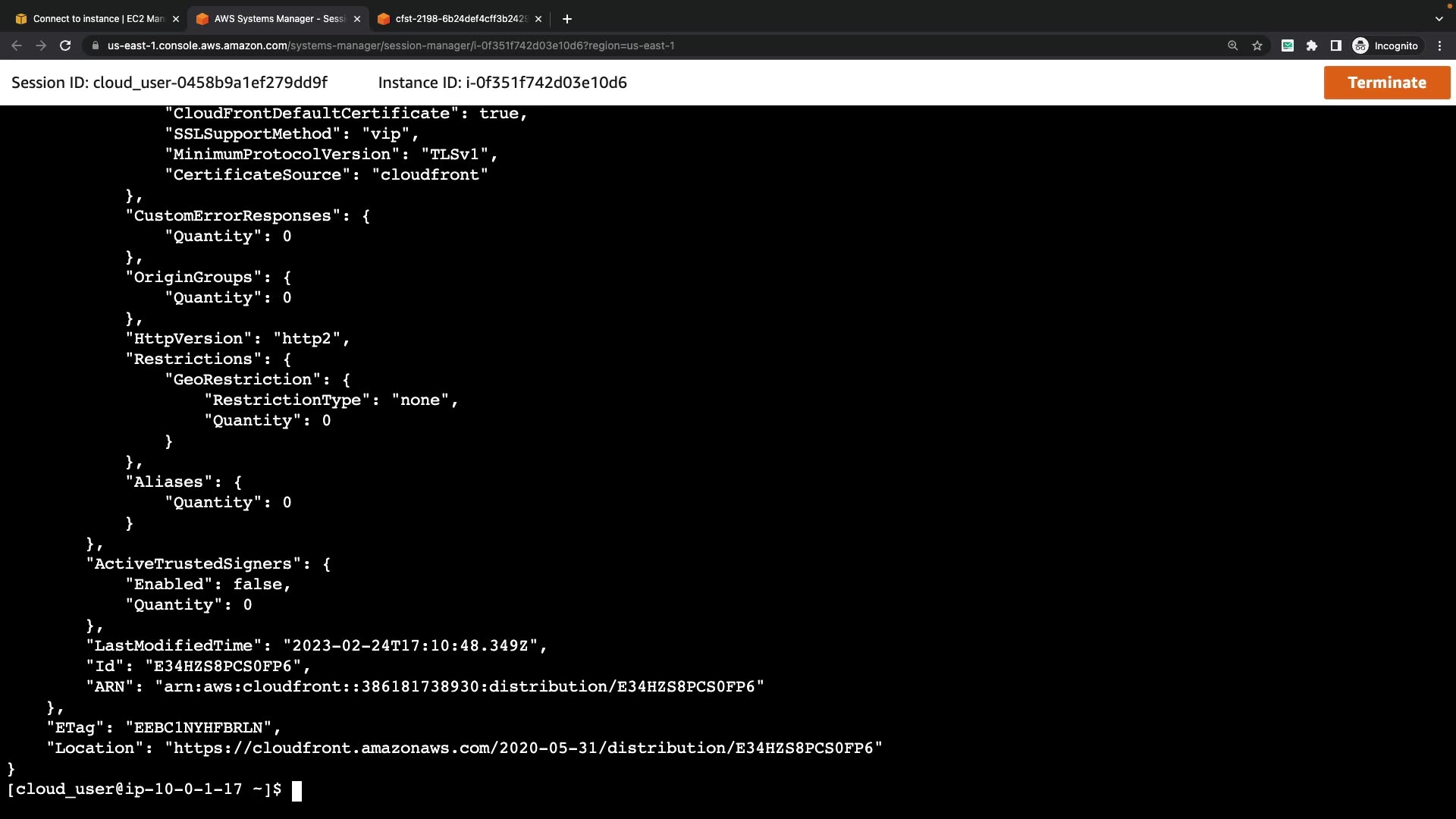Open the browser Extensions puzzle icon
The height and width of the screenshot is (819, 1456).
[1312, 45]
